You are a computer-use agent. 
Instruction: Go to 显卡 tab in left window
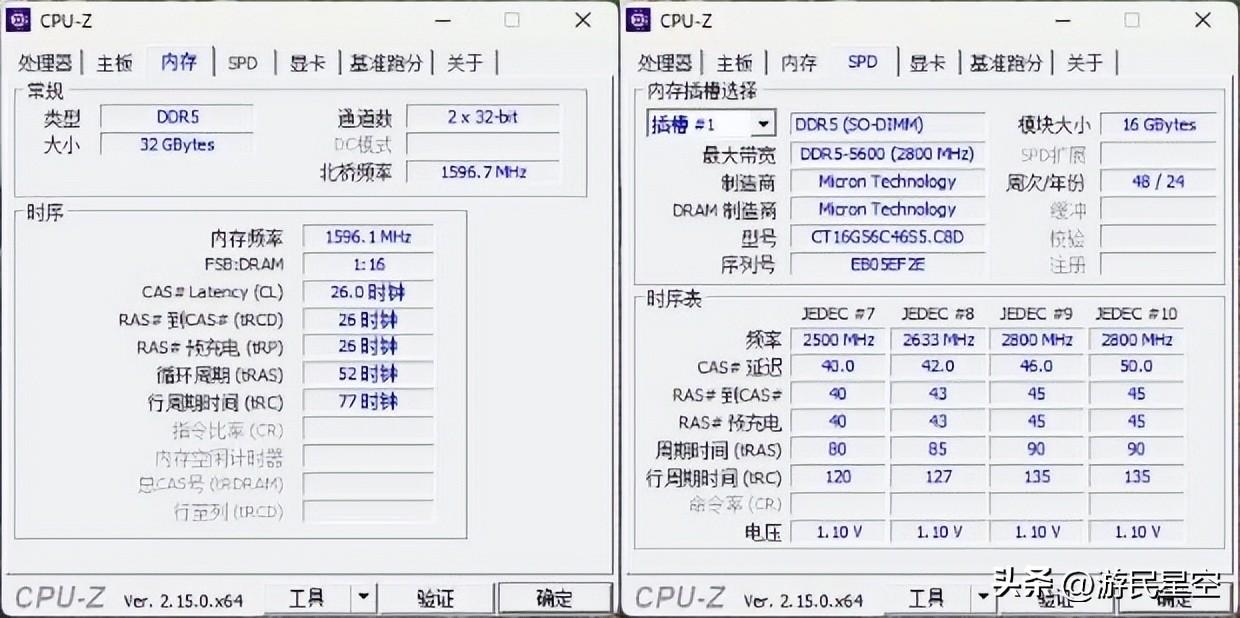307,63
